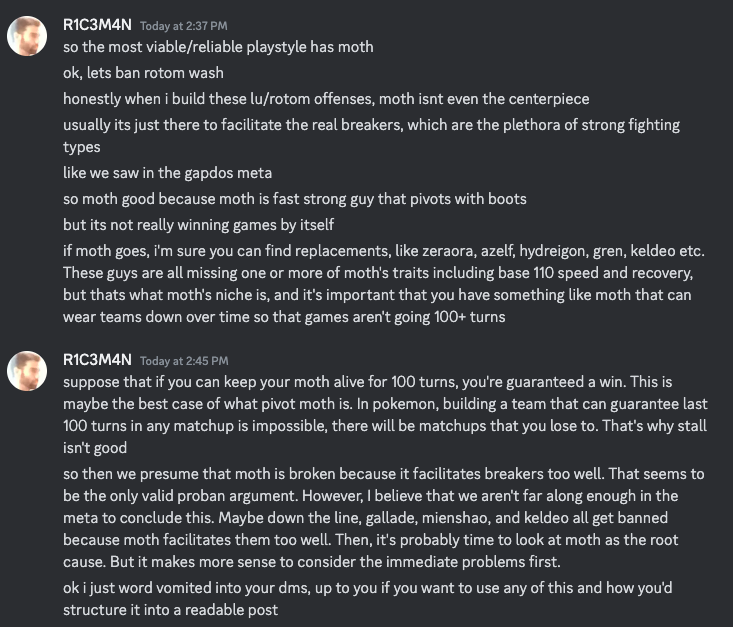Image resolution: width=733 pixels, height=627 pixels.
Task: Click the 'Today at 2:37 PM' timestamp
Action: 184,26
